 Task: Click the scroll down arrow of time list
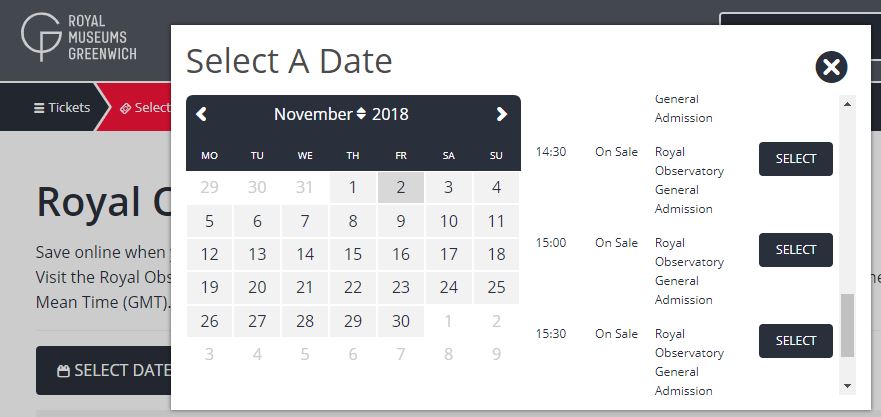(x=848, y=385)
